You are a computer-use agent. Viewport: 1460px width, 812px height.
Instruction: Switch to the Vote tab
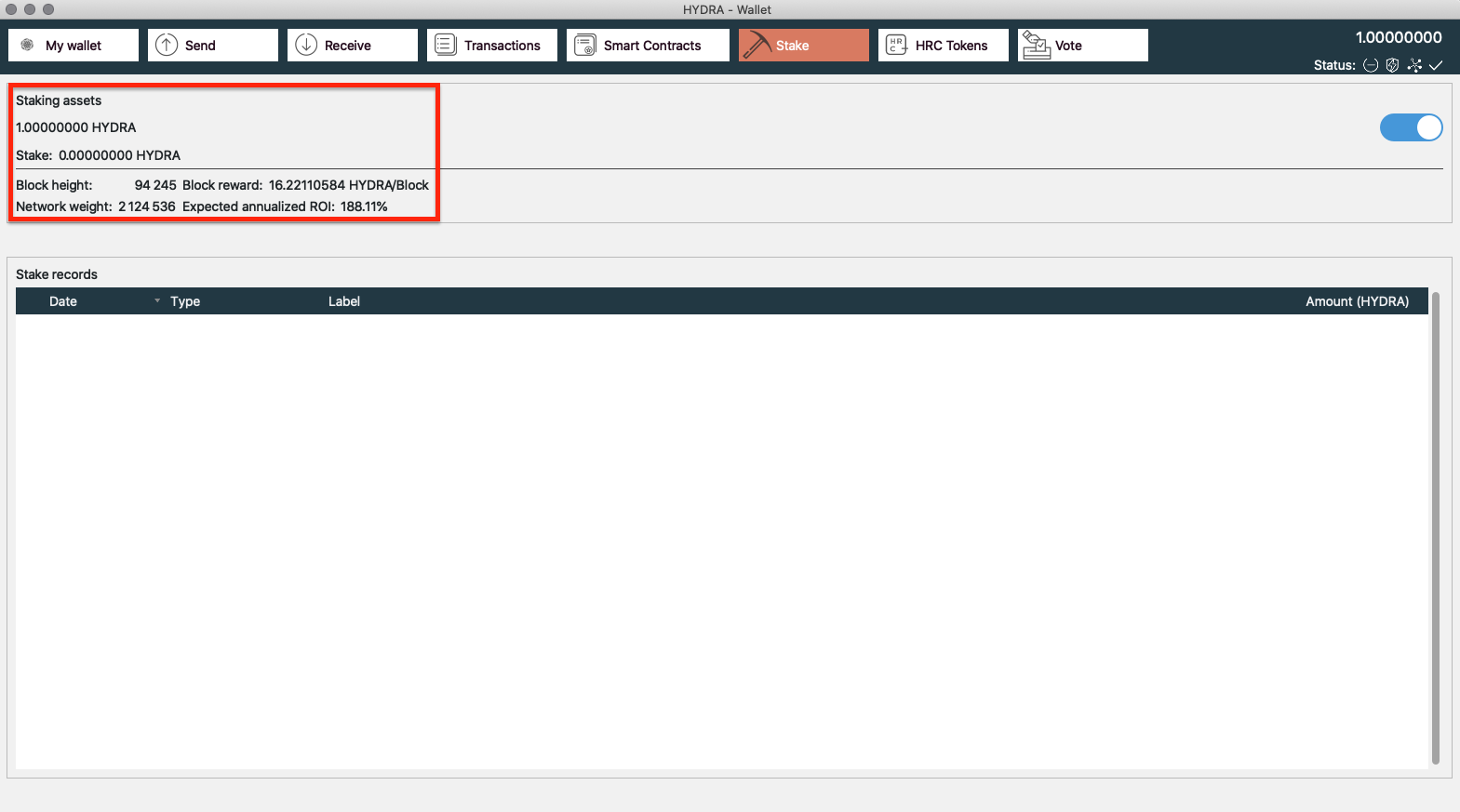(x=1083, y=45)
